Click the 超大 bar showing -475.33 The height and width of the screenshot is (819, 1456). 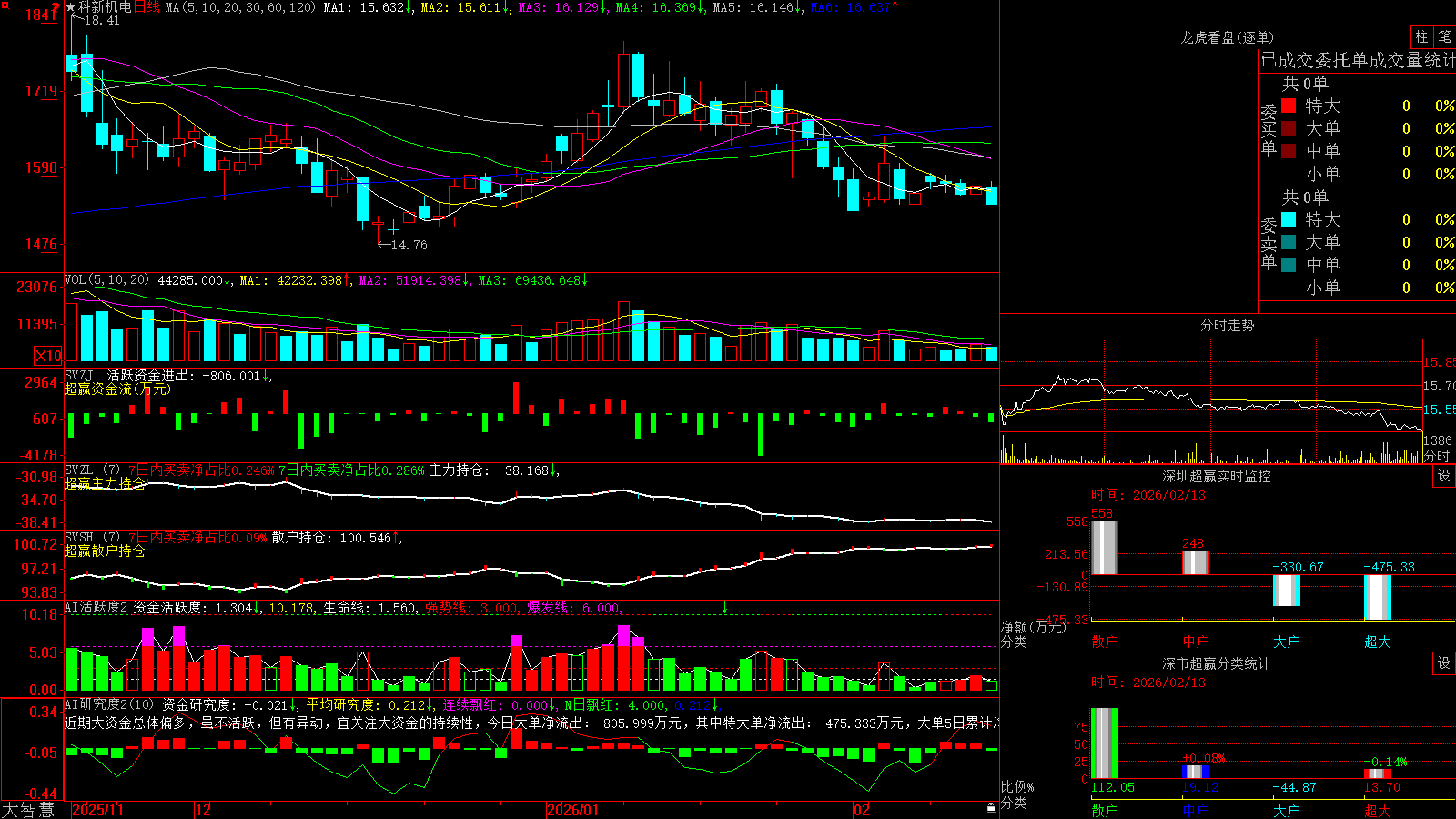click(x=1378, y=598)
